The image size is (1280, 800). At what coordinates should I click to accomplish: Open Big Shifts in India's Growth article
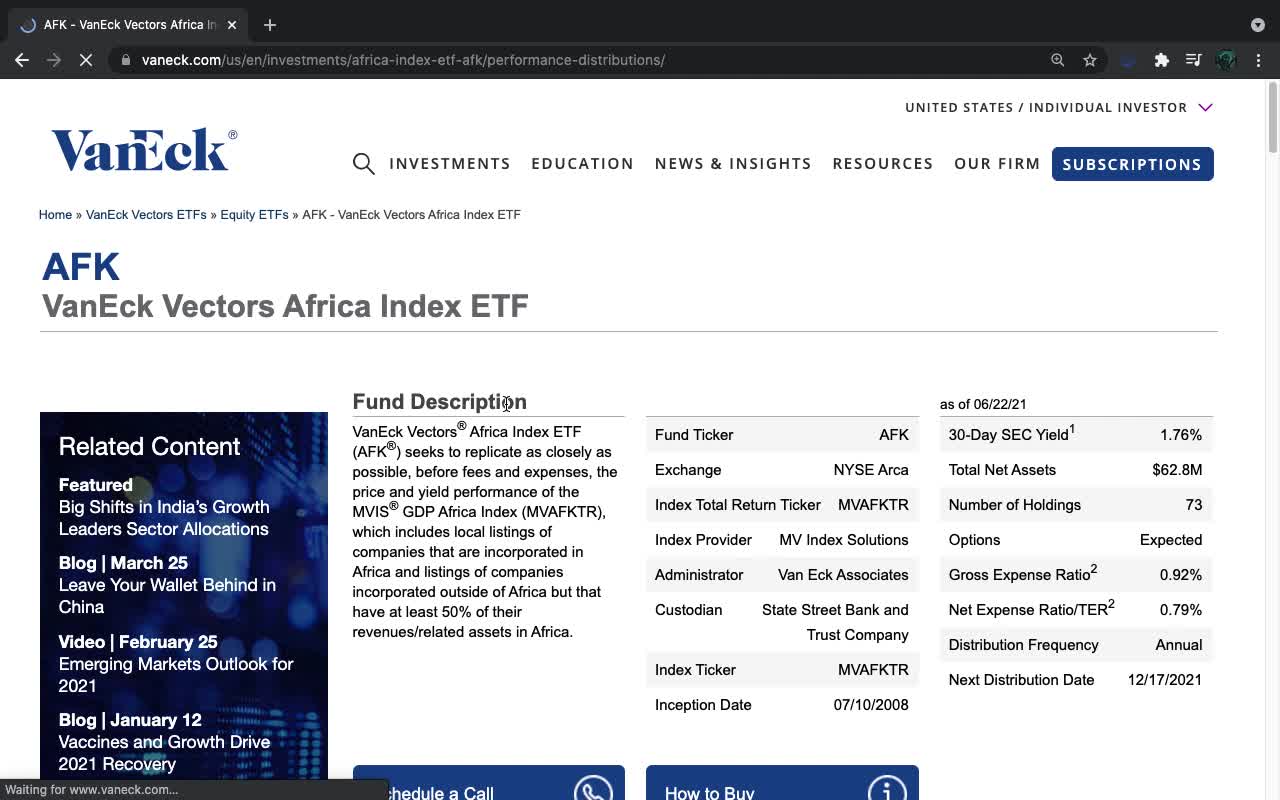pos(164,518)
